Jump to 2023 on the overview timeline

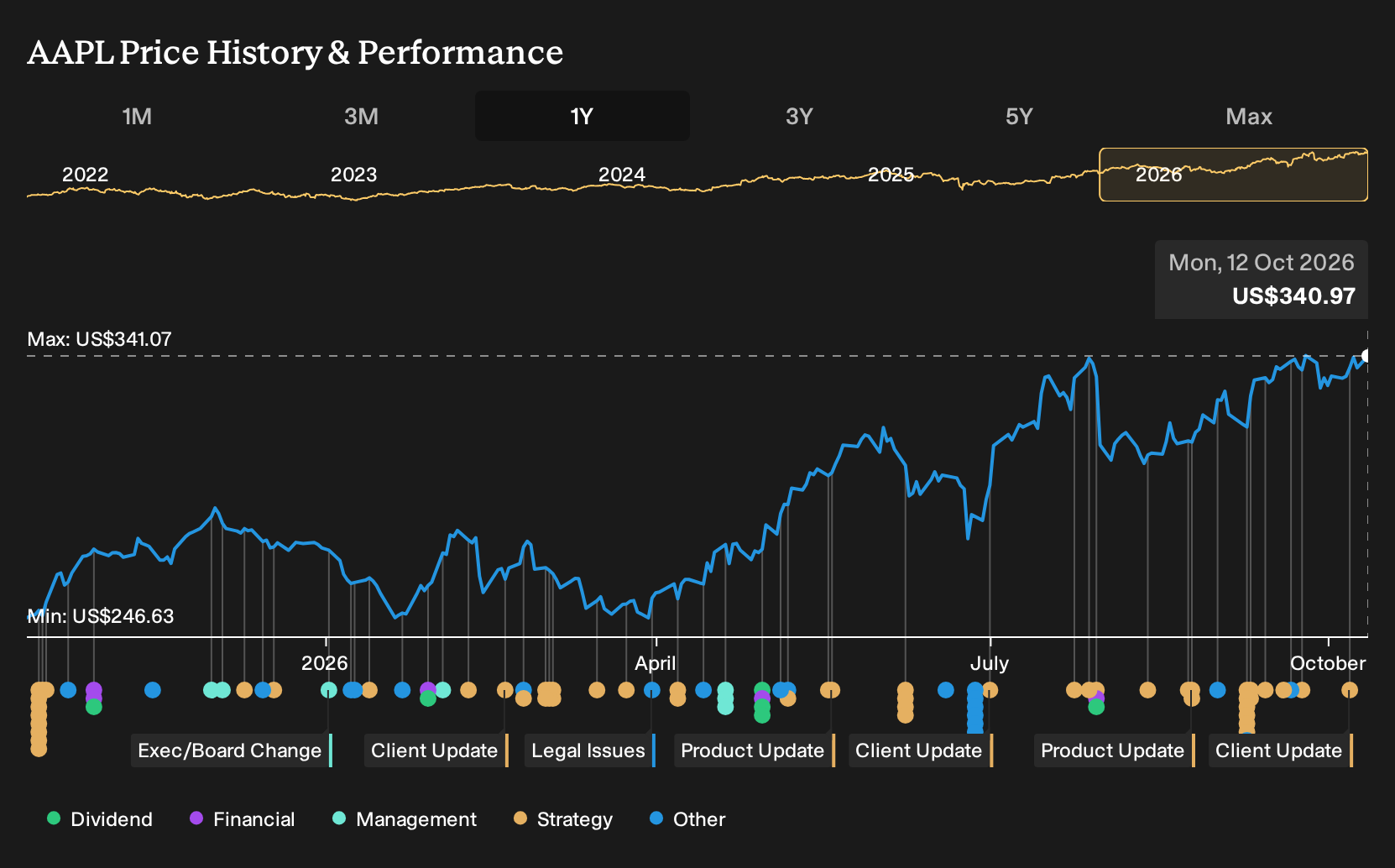coord(353,175)
